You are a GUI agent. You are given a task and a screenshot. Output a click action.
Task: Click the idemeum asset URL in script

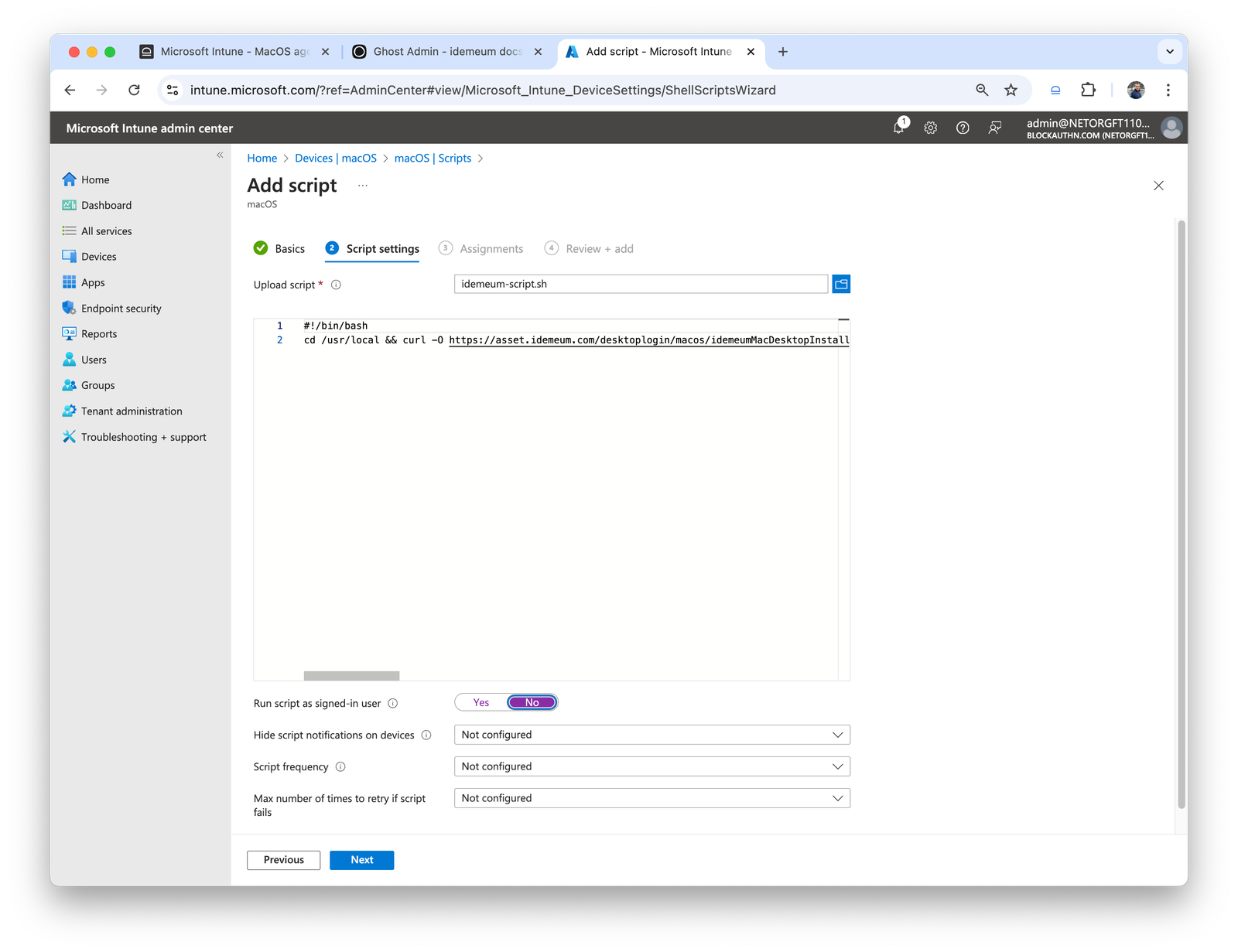(649, 340)
